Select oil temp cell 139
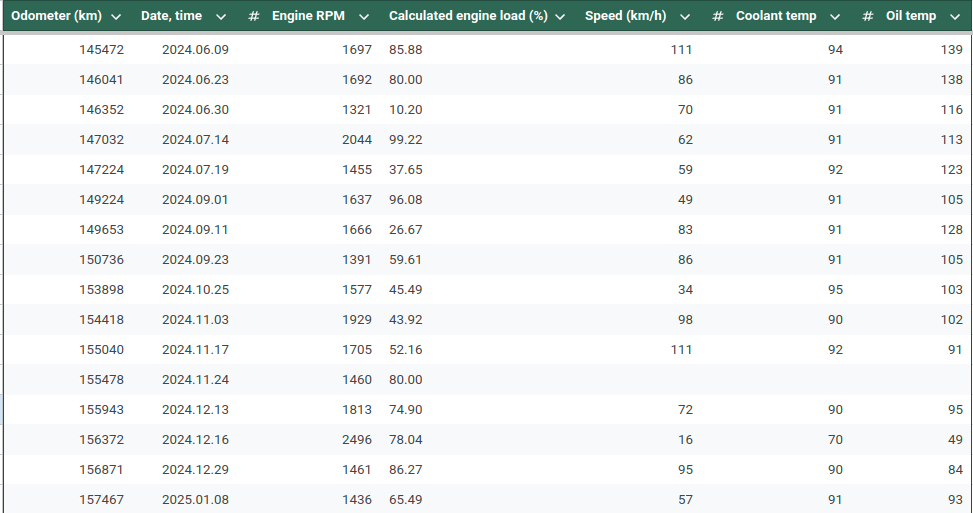 point(952,50)
